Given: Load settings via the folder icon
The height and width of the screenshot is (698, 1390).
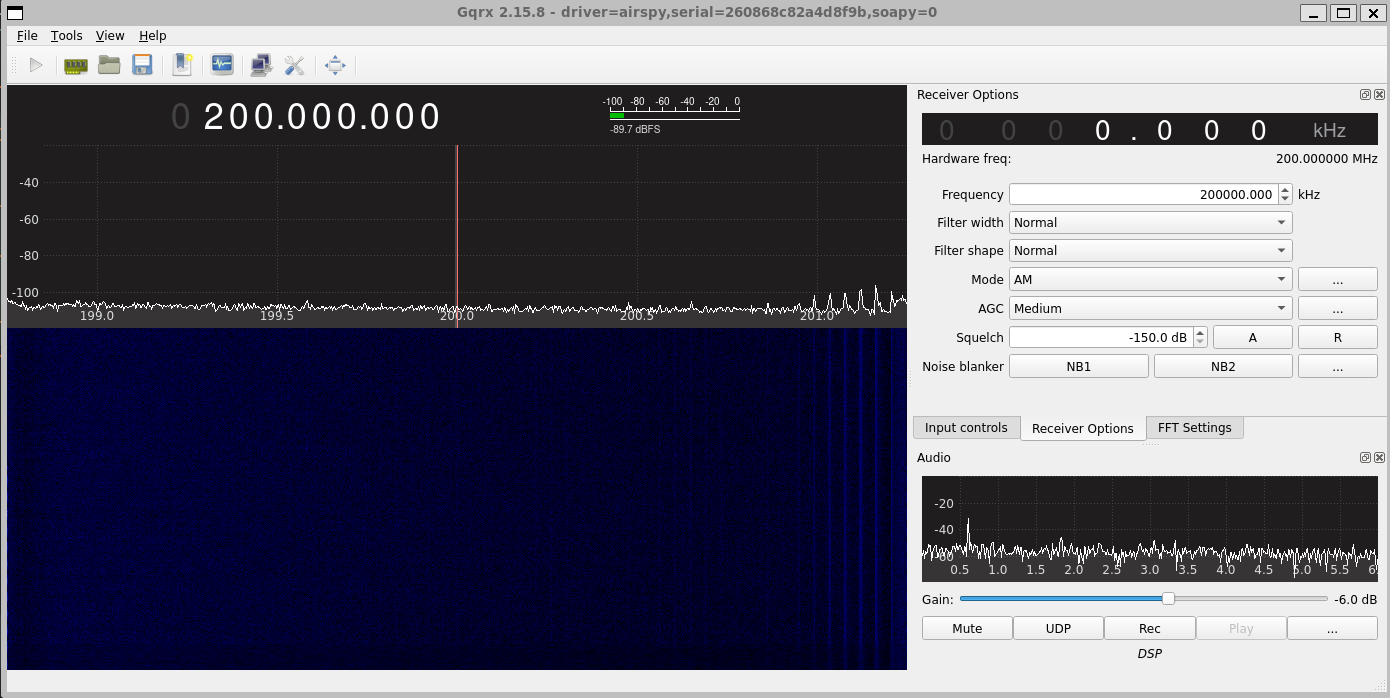Looking at the screenshot, I should (109, 65).
